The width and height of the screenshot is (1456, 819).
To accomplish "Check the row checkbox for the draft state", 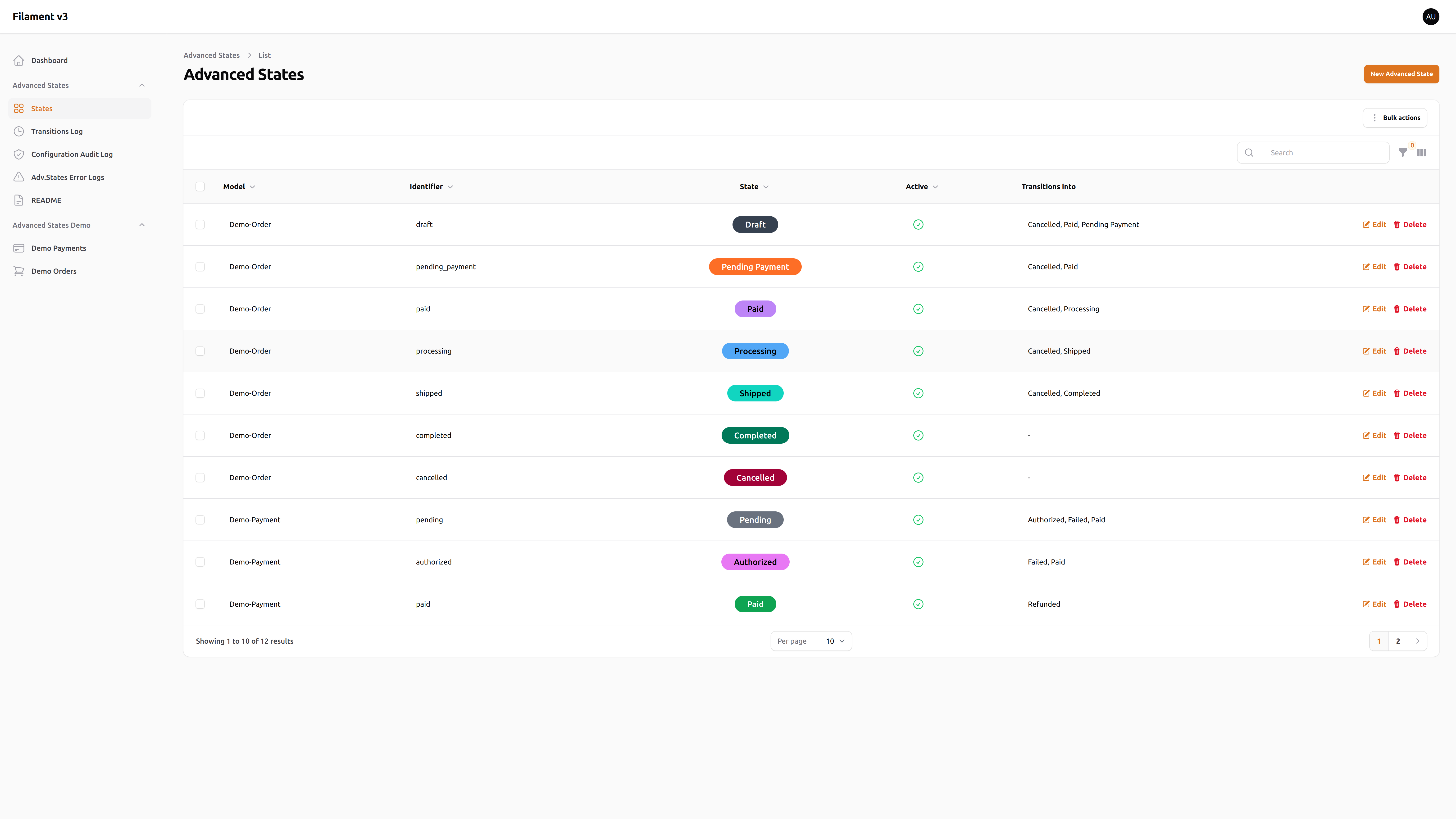I will 200,224.
